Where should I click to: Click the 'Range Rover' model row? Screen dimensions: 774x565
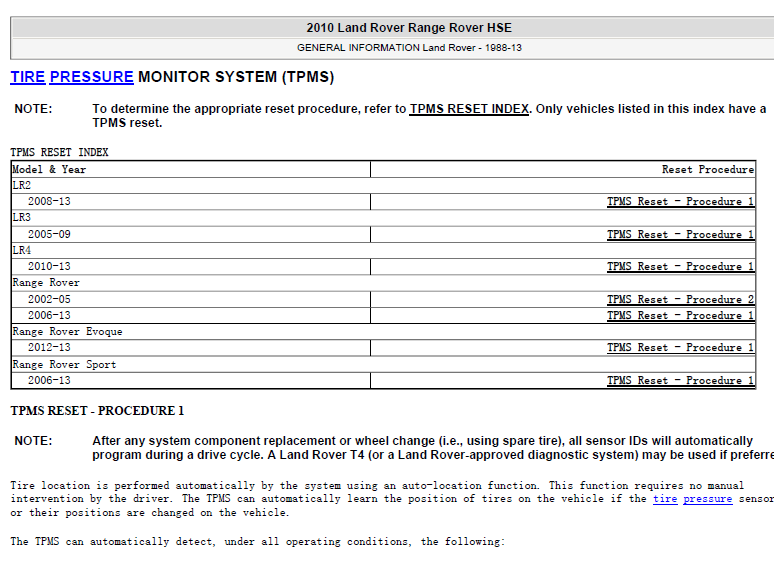point(383,283)
